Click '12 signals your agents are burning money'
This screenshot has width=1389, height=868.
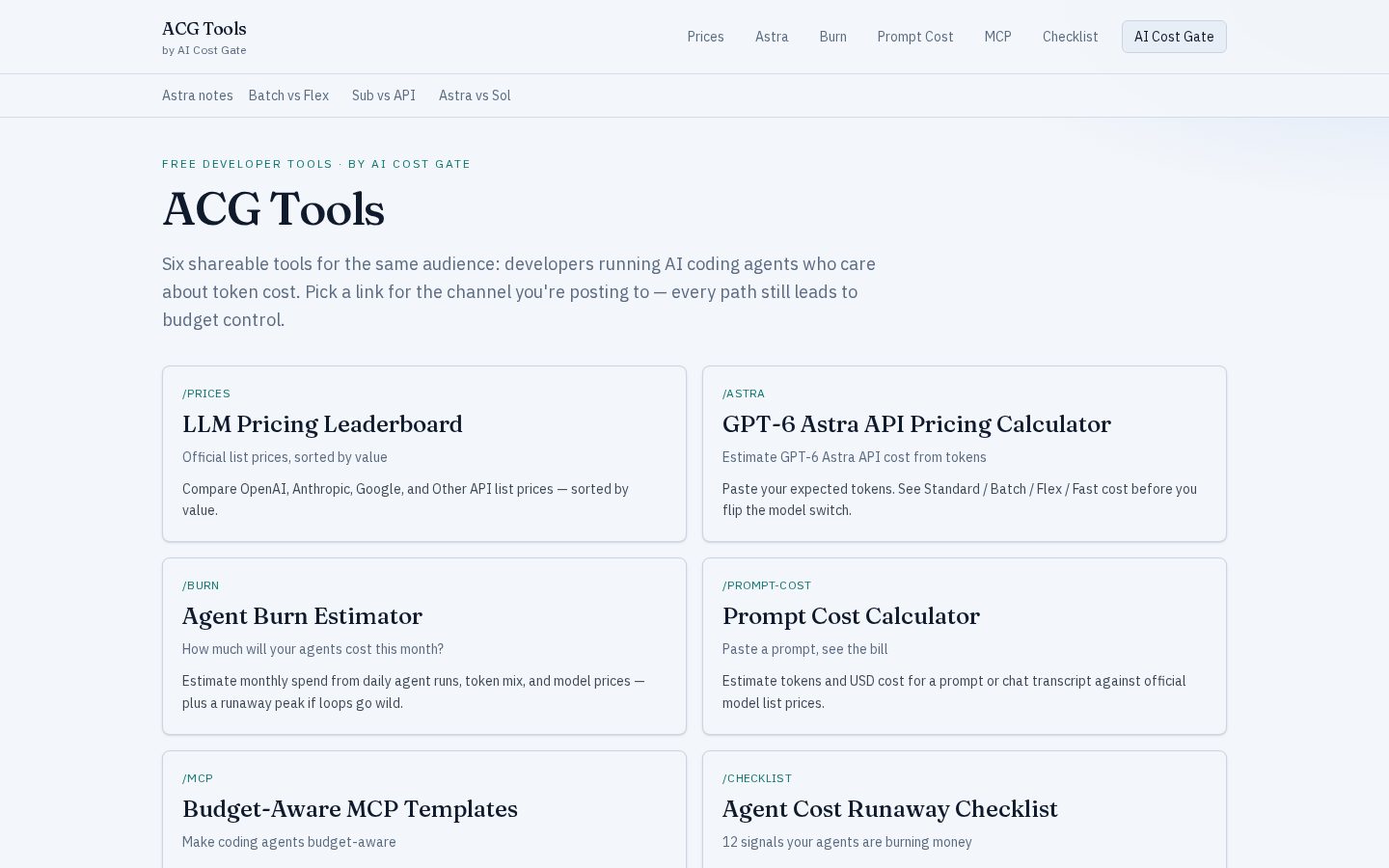(x=847, y=842)
